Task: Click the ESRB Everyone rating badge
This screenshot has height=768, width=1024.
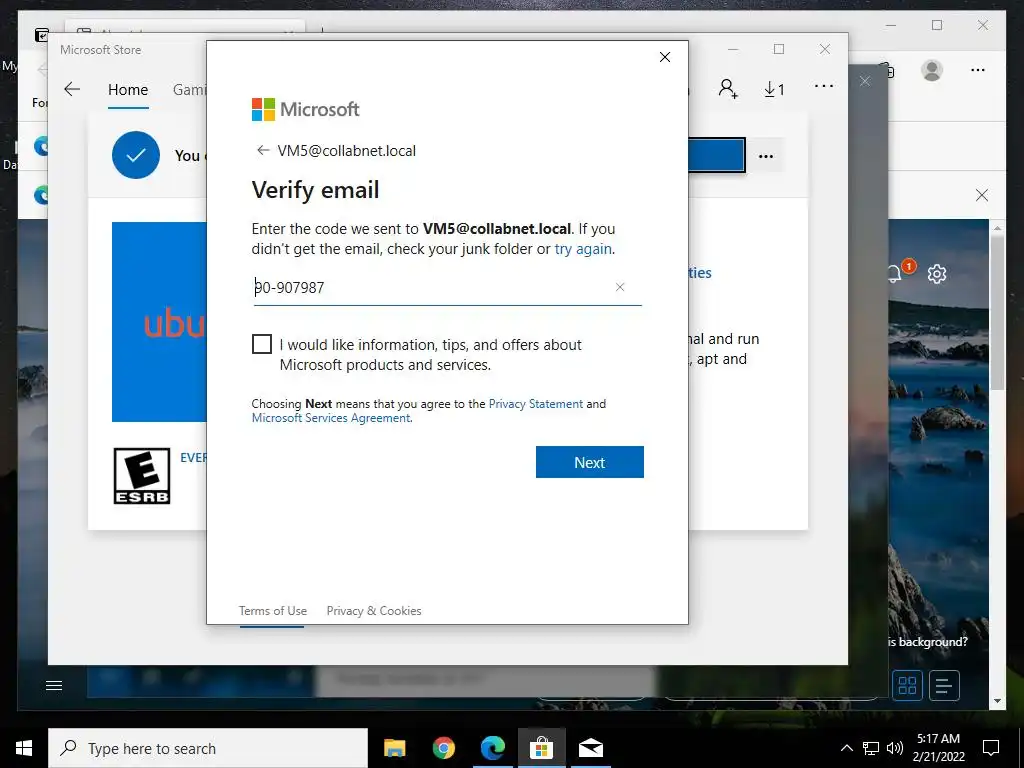Action: click(142, 475)
